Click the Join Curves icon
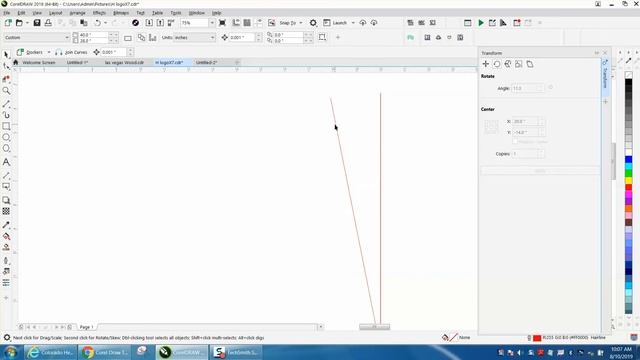The width and height of the screenshot is (640, 360). 59,52
